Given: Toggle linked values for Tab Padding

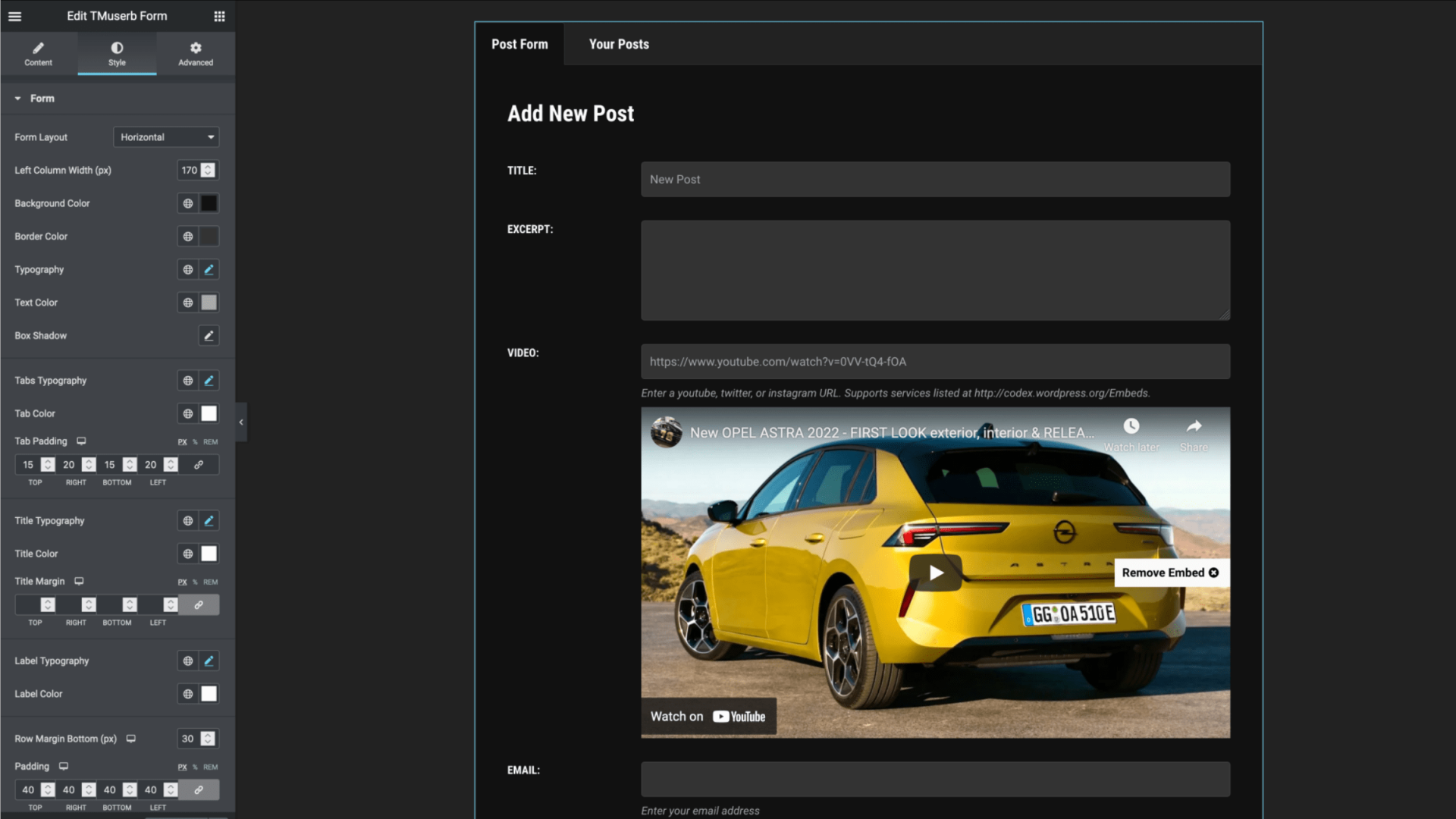Looking at the screenshot, I should click(x=199, y=465).
